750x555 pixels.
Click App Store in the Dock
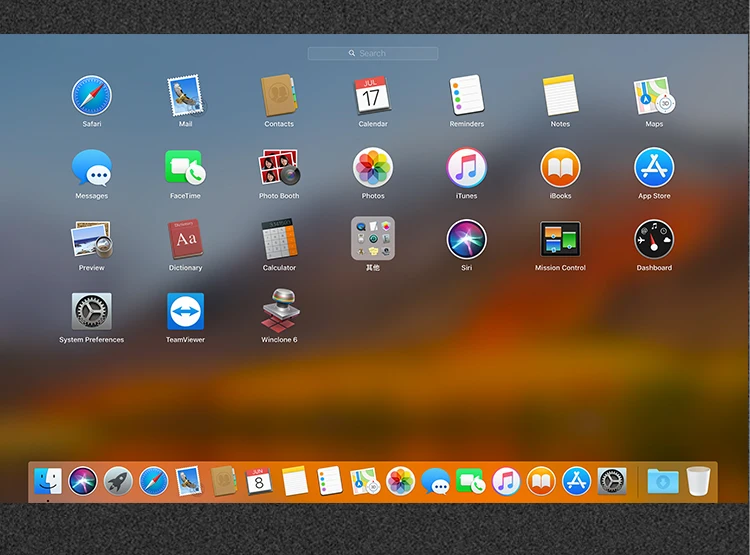pyautogui.click(x=576, y=481)
